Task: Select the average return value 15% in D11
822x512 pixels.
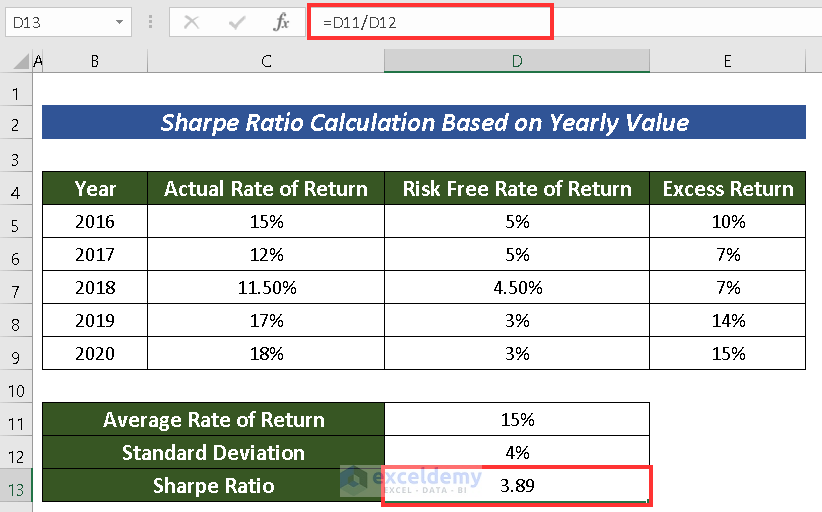Action: (x=517, y=419)
